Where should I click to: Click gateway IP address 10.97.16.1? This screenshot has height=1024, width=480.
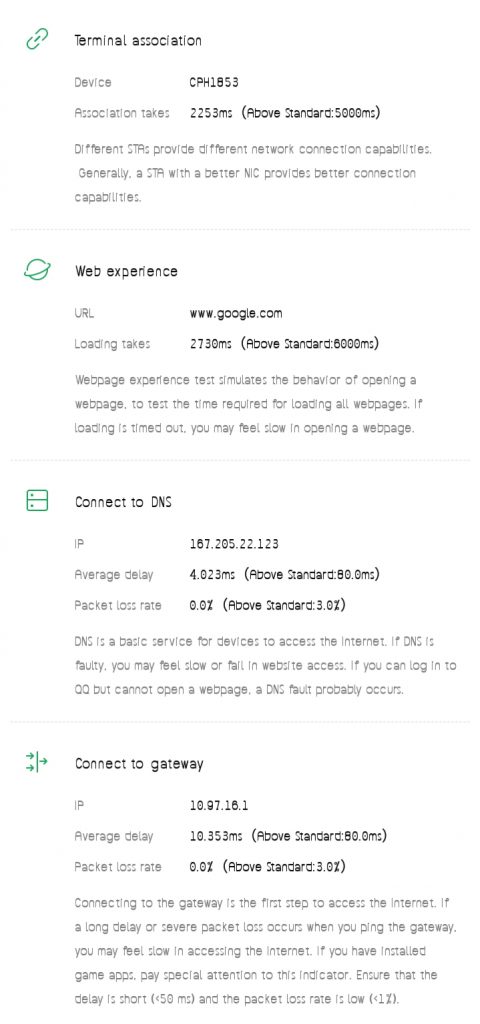[x=219, y=805]
